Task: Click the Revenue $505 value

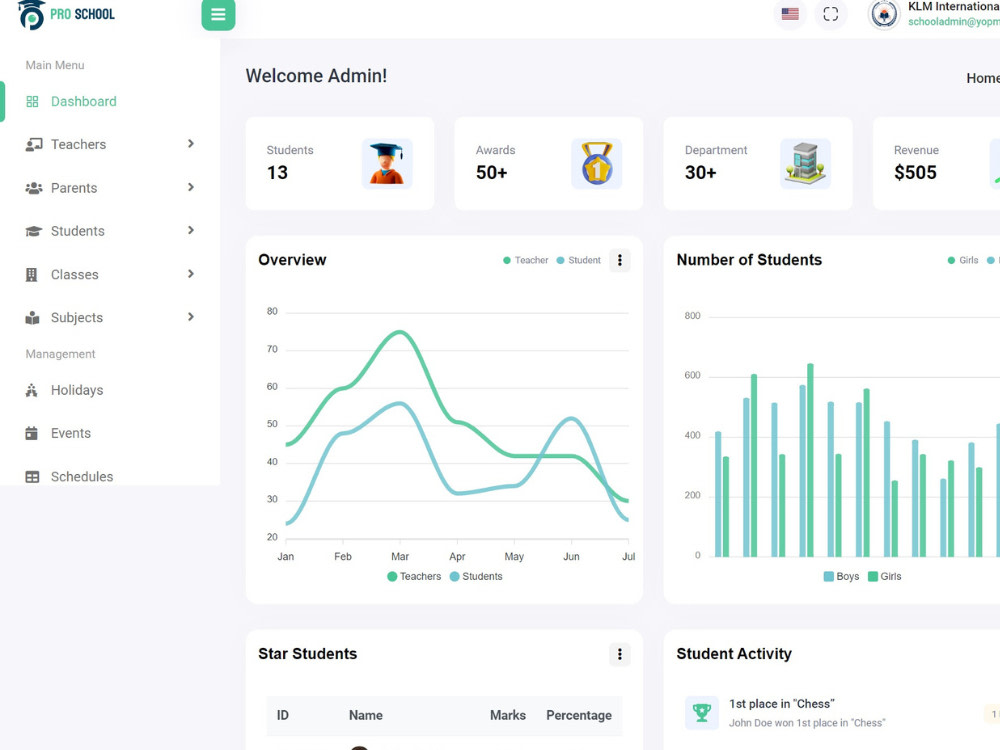Action: (x=915, y=173)
